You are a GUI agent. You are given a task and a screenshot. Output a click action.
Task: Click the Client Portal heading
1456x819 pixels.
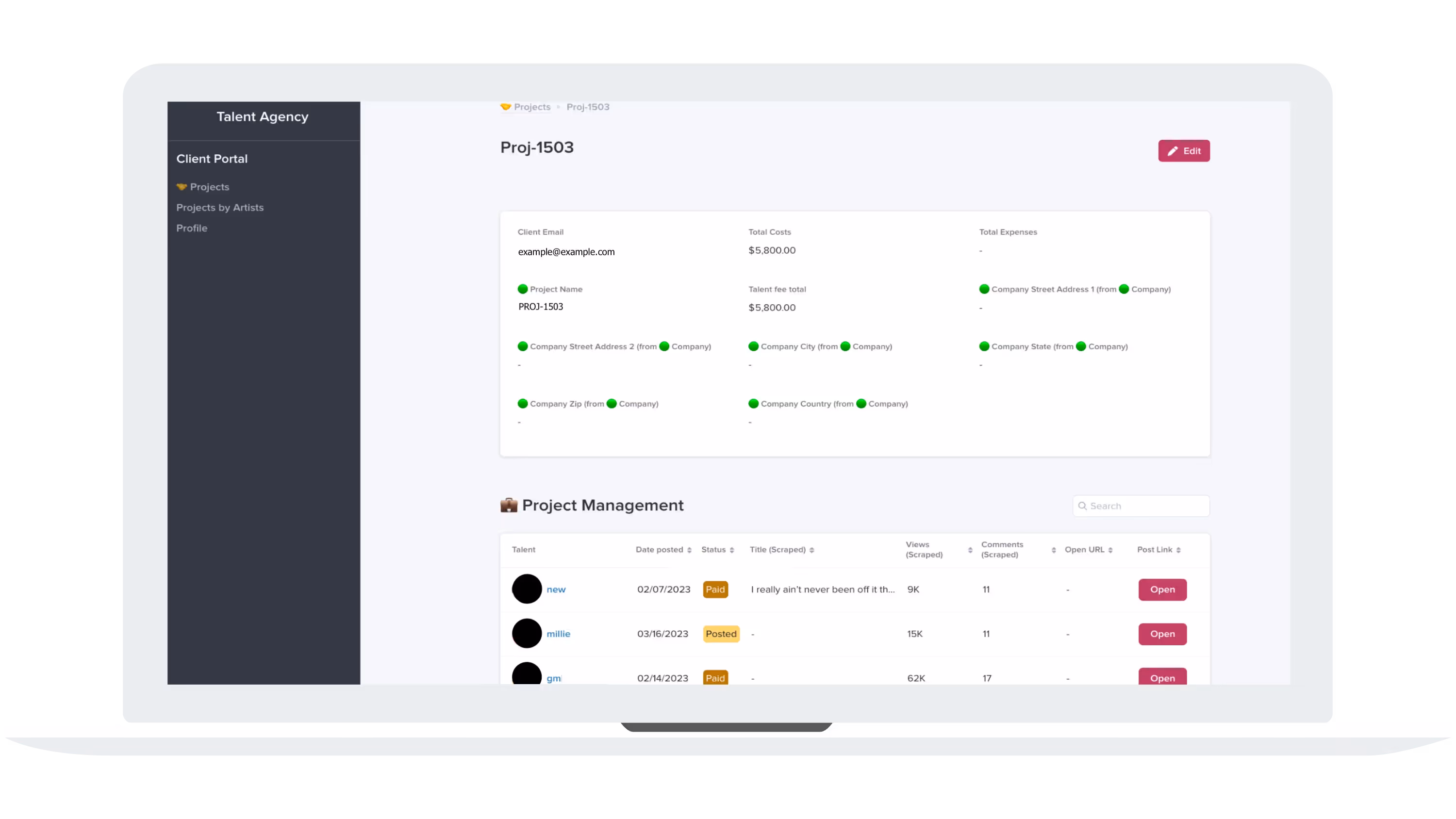coord(212,159)
